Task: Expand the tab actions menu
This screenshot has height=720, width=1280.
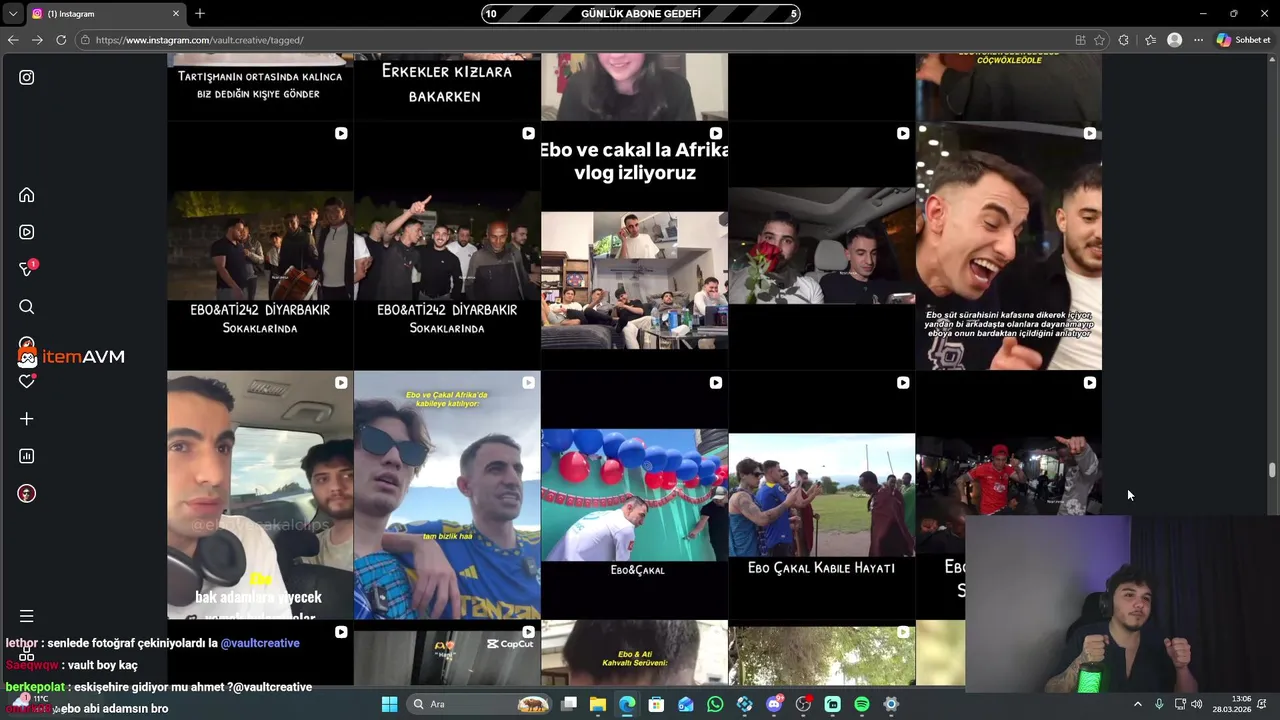Action: 13,13
